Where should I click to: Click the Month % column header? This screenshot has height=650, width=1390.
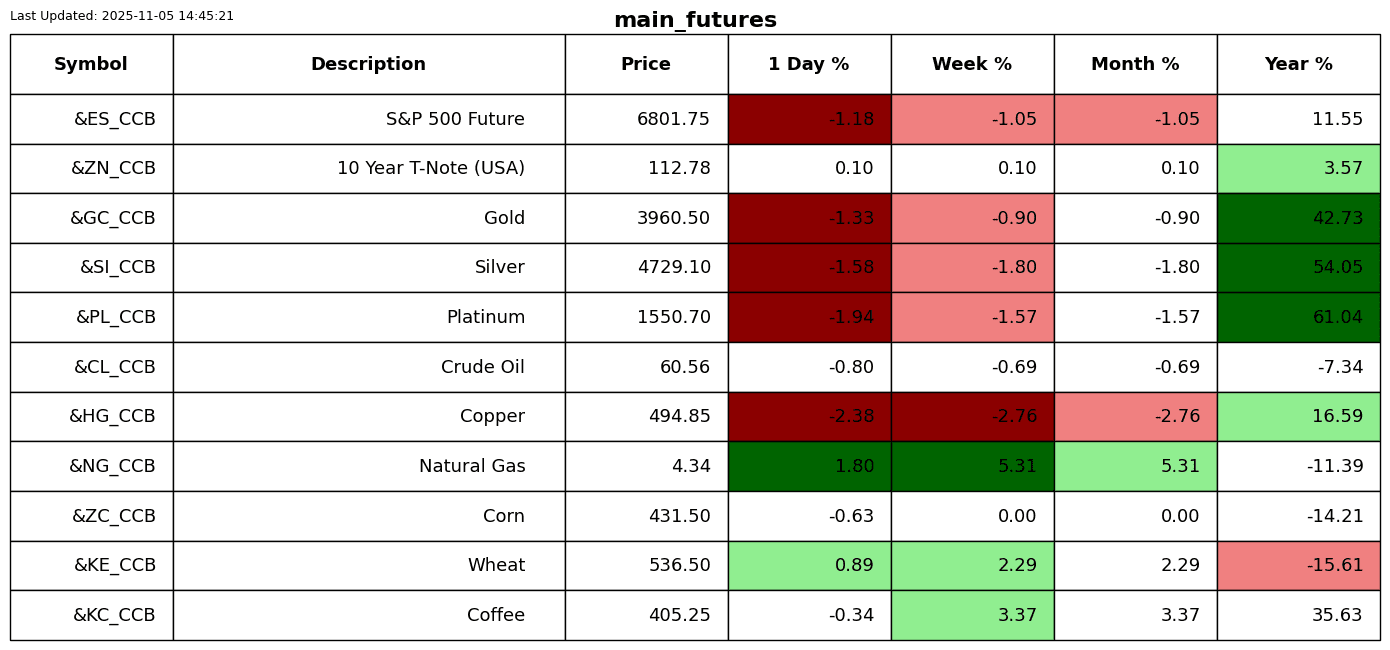(1135, 64)
